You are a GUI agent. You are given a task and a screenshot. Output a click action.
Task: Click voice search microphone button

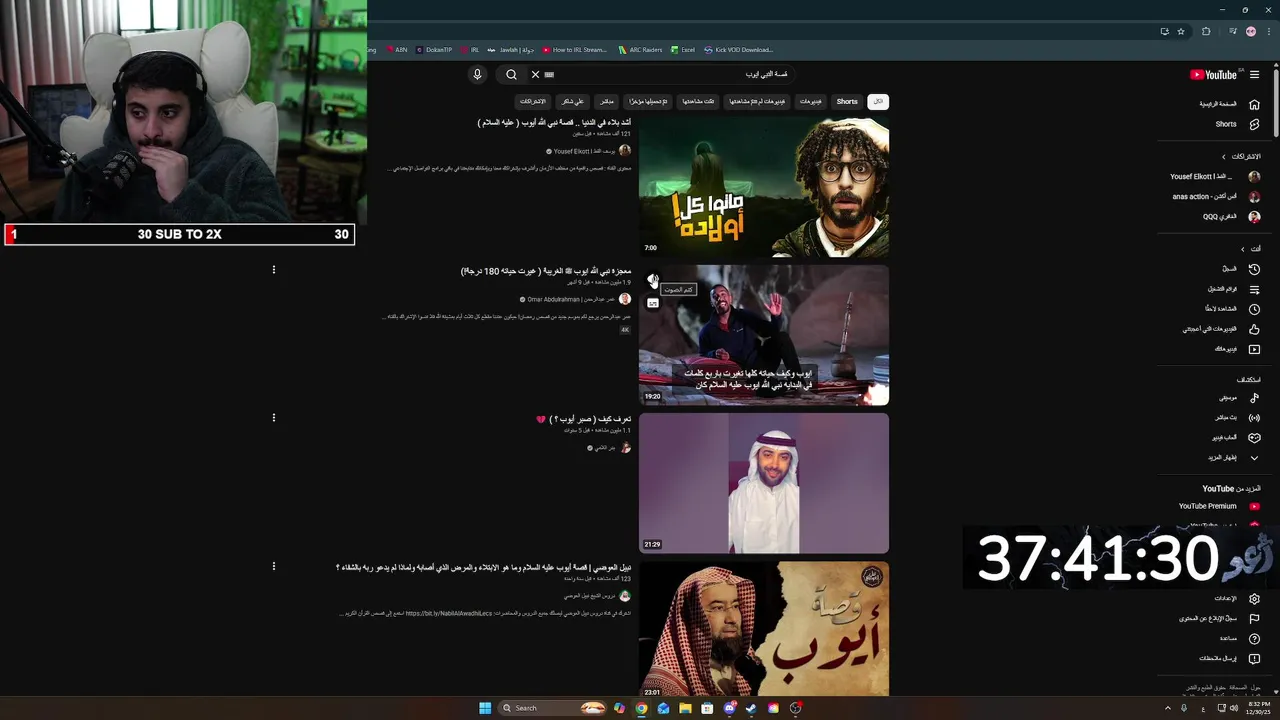pos(477,74)
